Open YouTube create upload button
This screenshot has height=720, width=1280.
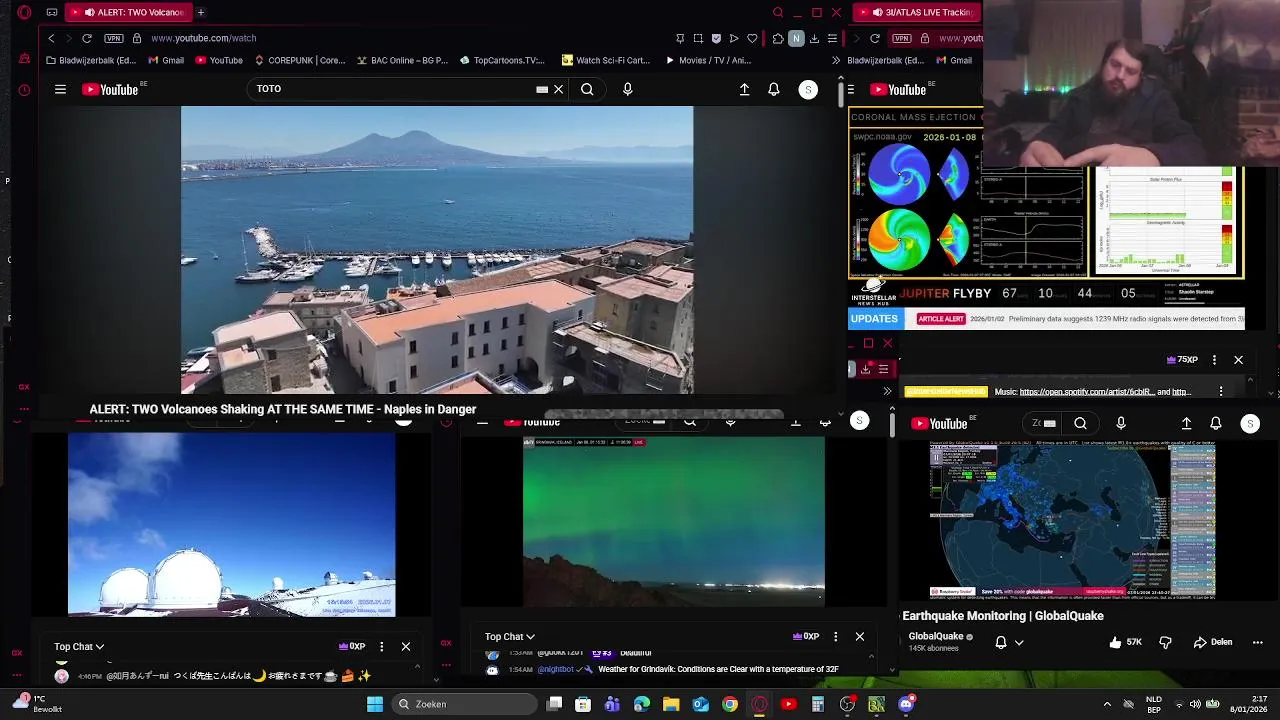pyautogui.click(x=744, y=89)
